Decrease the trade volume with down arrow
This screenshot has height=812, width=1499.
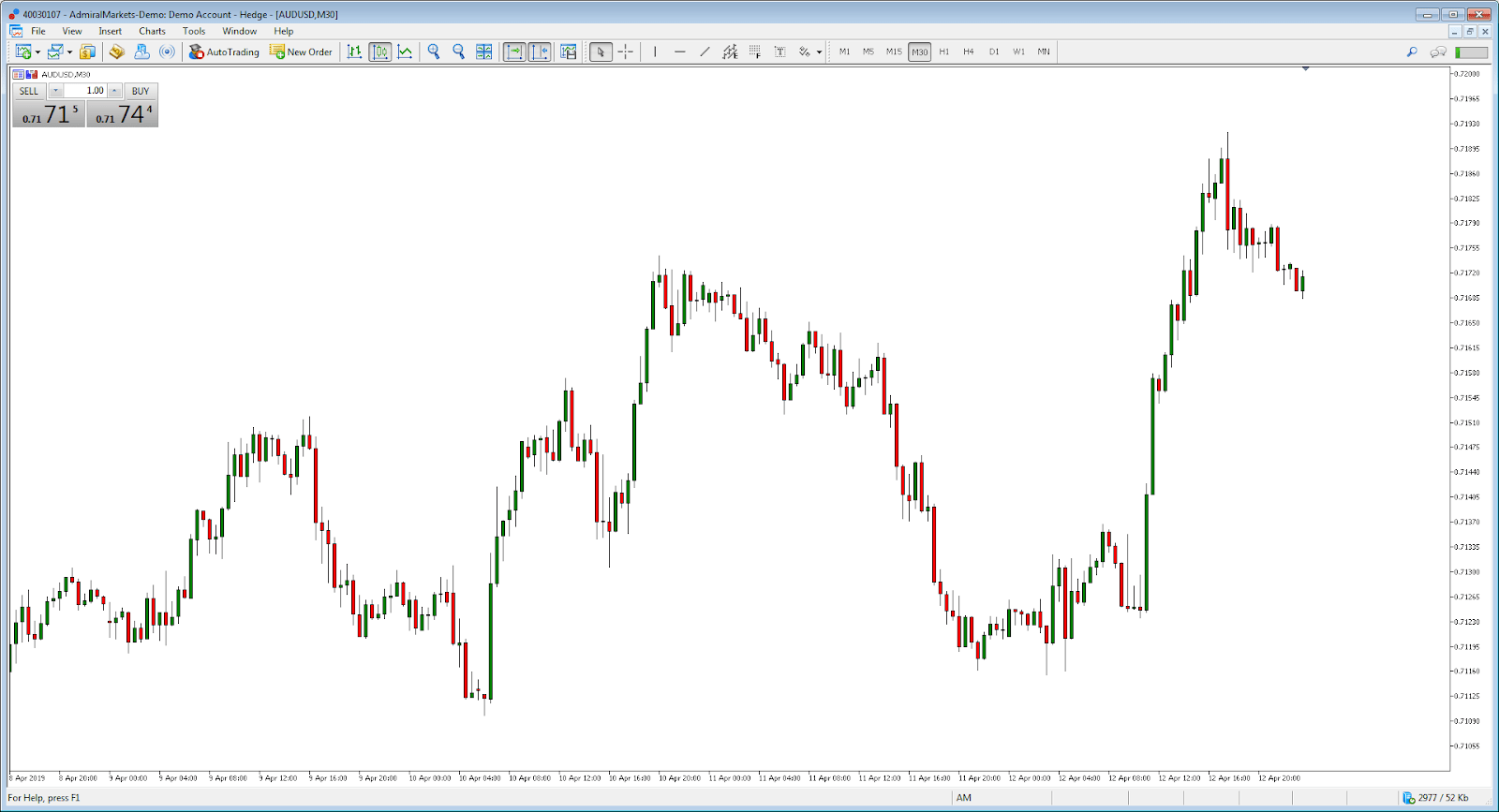point(55,91)
